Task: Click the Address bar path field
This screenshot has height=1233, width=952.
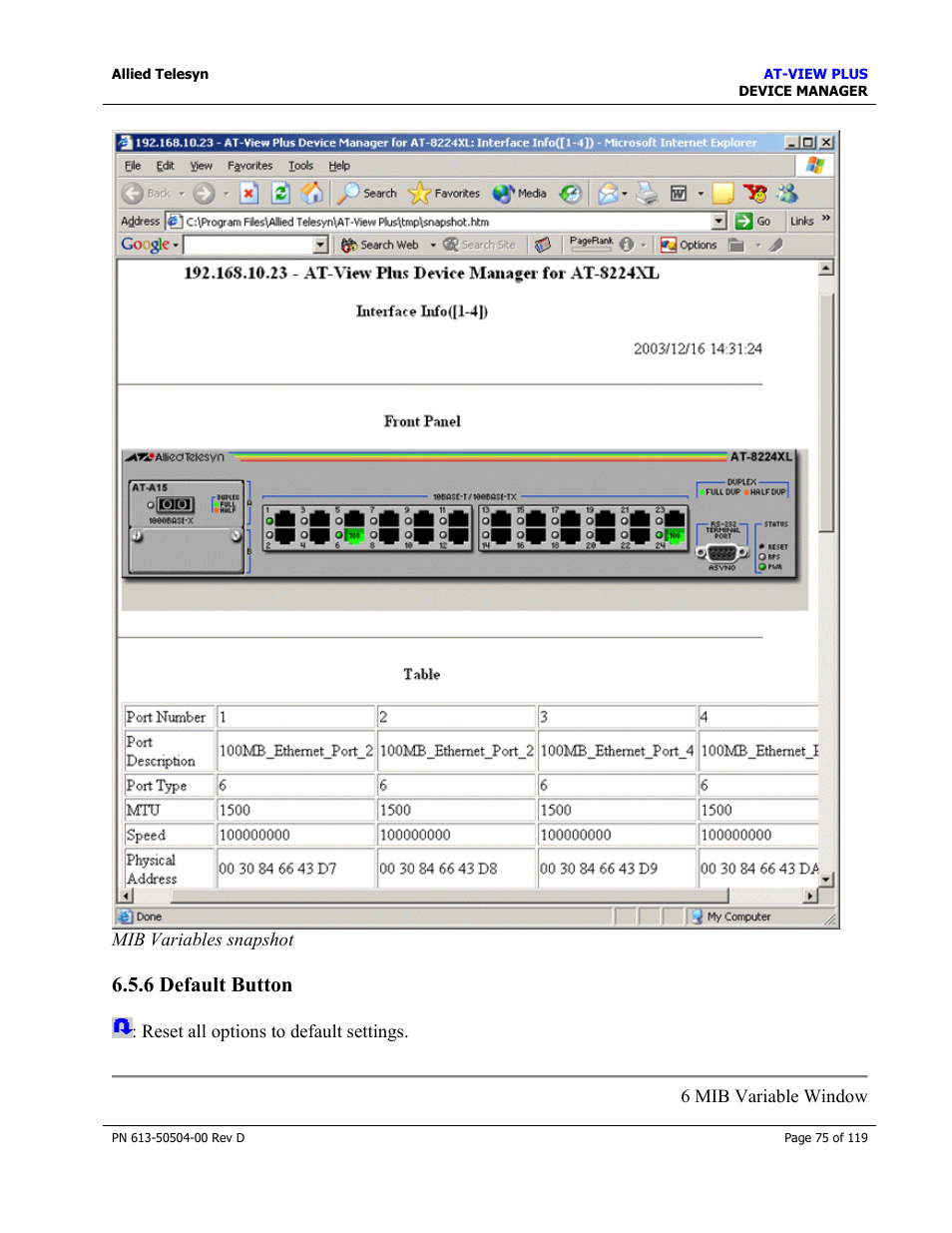Action: pyautogui.click(x=446, y=222)
